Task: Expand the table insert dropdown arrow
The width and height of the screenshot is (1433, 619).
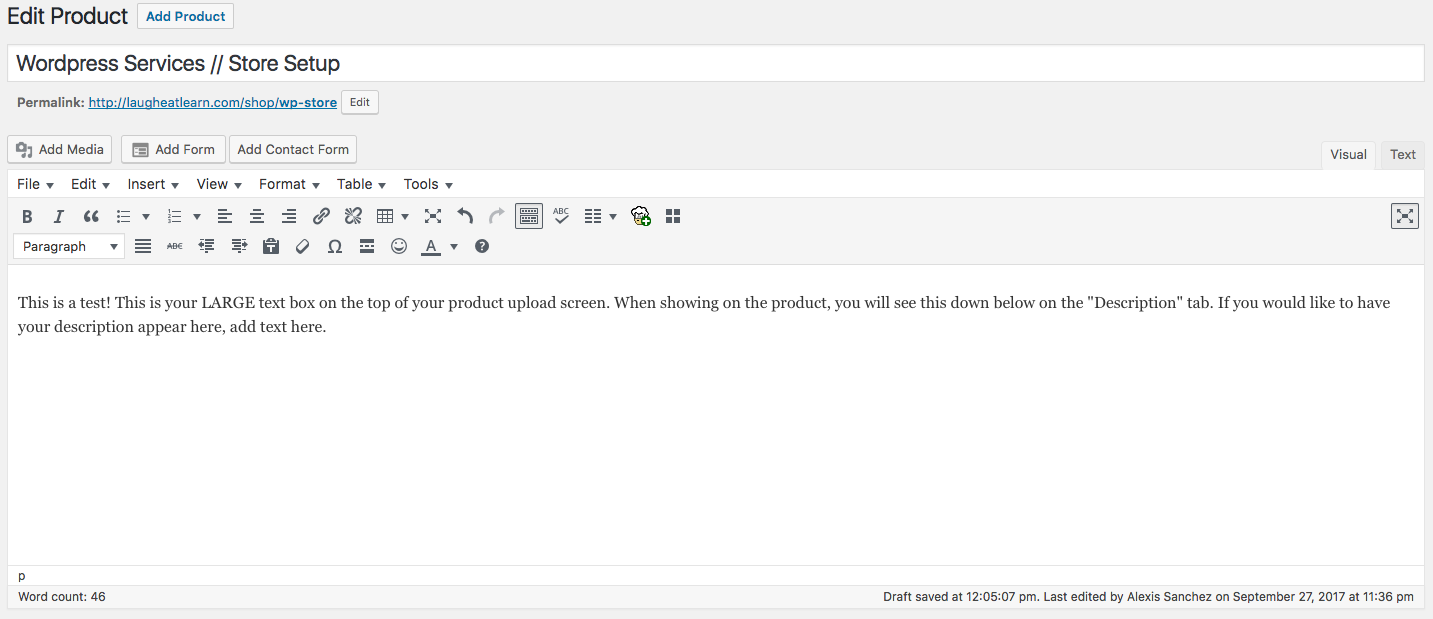Action: 405,217
